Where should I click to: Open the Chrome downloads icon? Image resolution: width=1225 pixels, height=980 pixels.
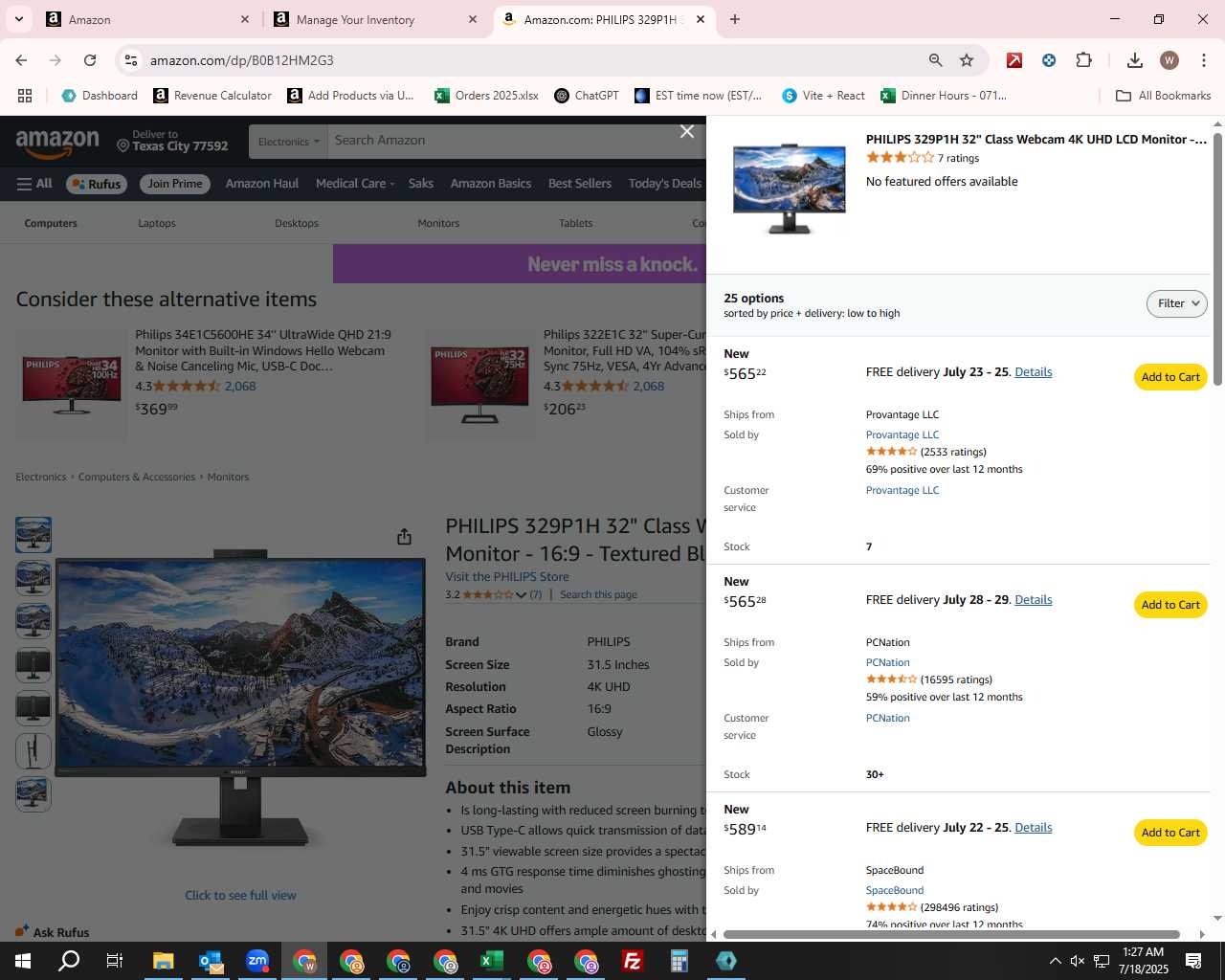(x=1135, y=60)
